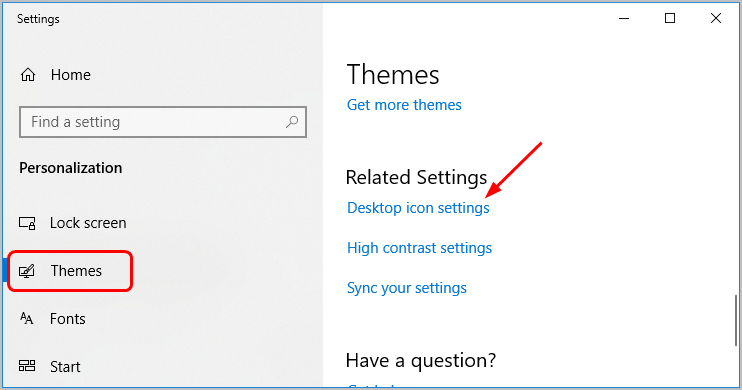Open Get more themes link
Viewport: 742px width, 390px height.
[x=404, y=105]
